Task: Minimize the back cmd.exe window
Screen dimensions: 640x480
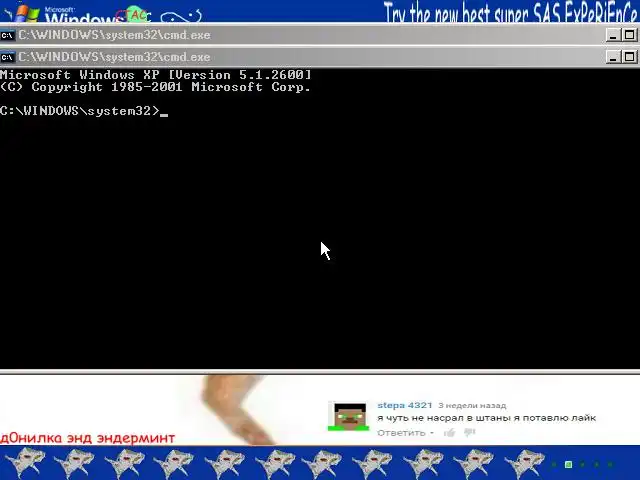Action: click(613, 35)
